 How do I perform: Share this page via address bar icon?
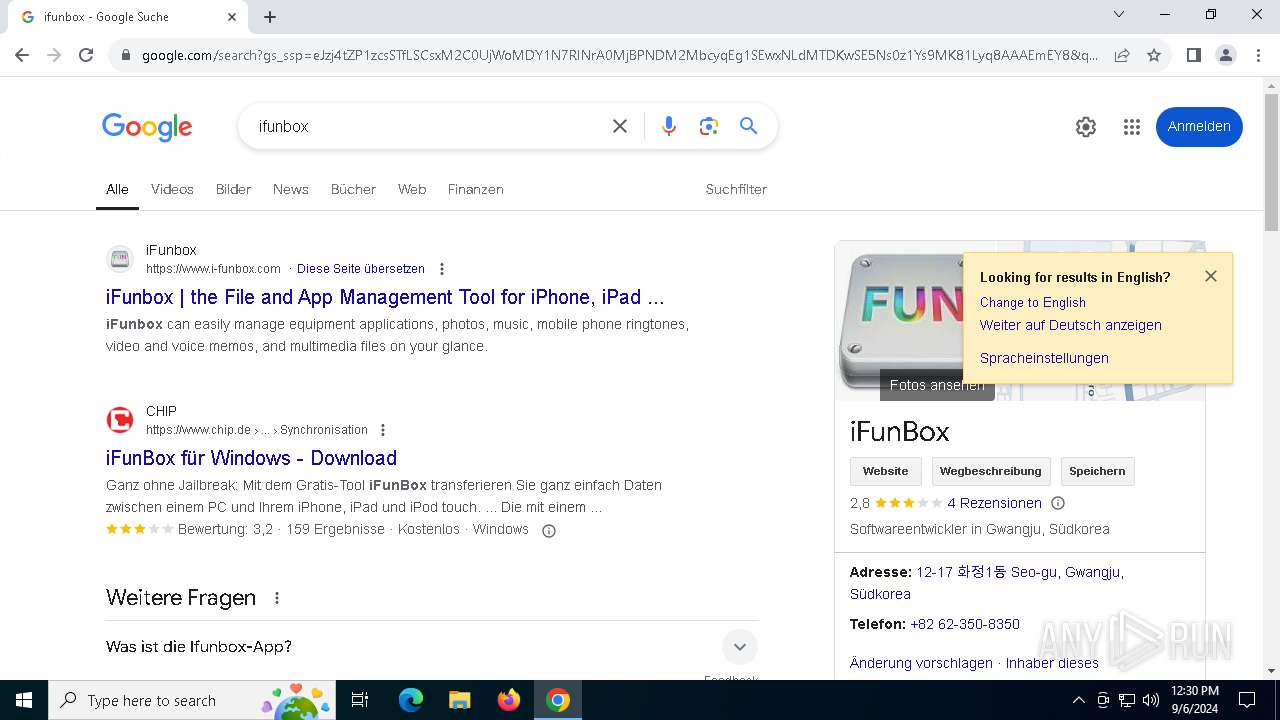[x=1122, y=55]
